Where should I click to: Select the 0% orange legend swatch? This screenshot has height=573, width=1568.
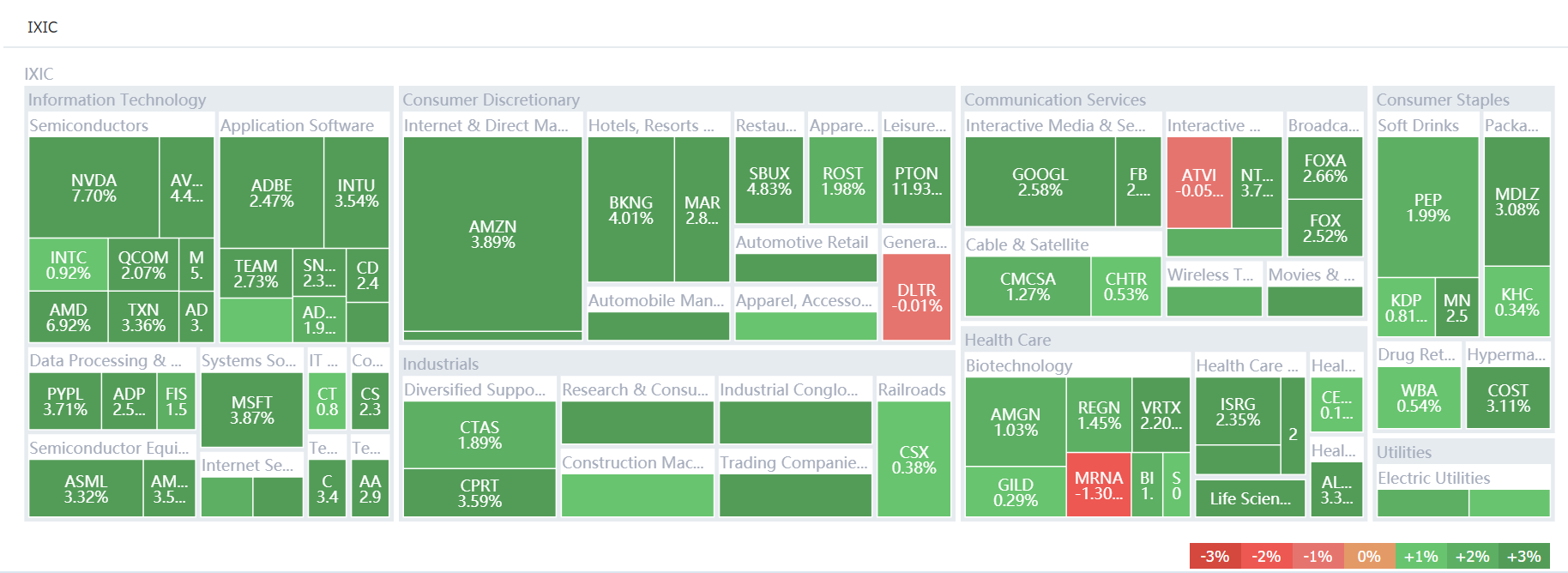[x=1369, y=556]
